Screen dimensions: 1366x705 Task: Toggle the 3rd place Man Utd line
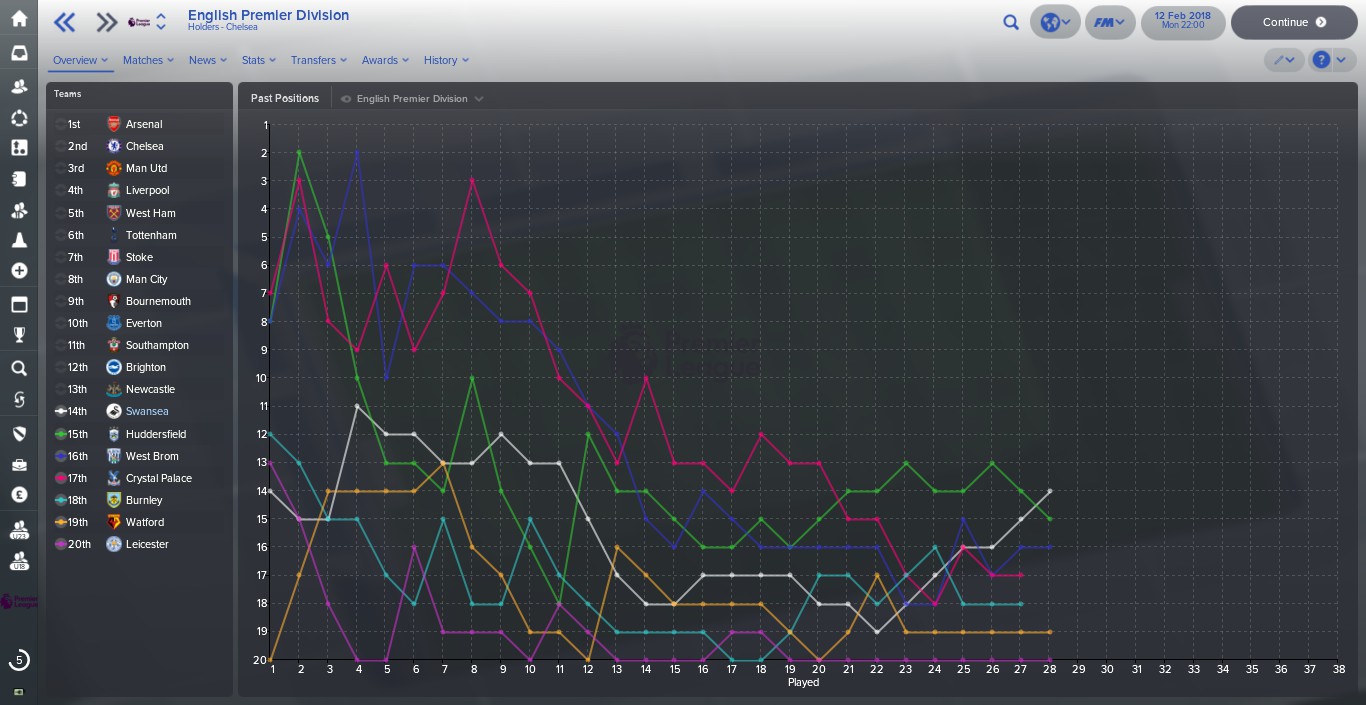coord(61,168)
